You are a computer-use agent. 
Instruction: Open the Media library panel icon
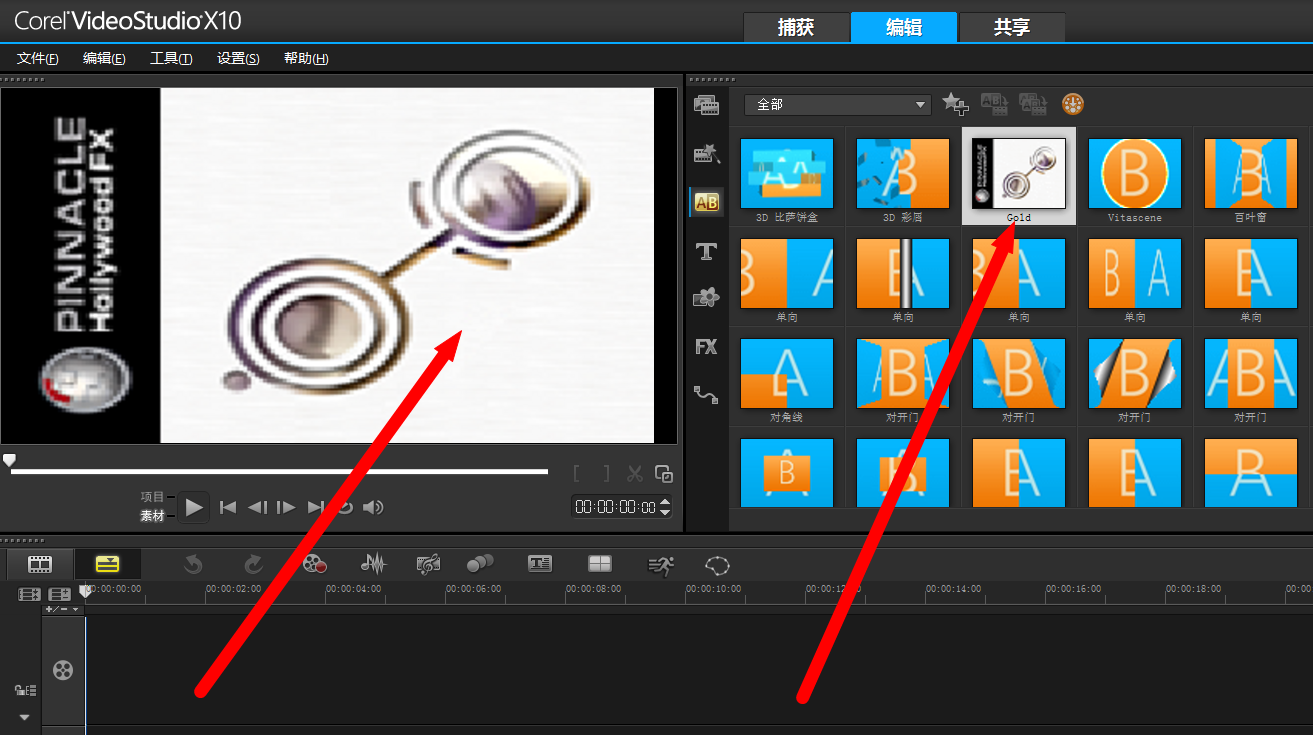pyautogui.click(x=707, y=105)
